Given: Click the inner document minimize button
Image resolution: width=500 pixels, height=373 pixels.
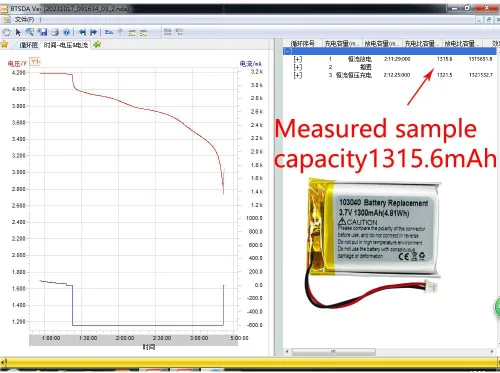Looking at the screenshot, I should pos(479,20).
